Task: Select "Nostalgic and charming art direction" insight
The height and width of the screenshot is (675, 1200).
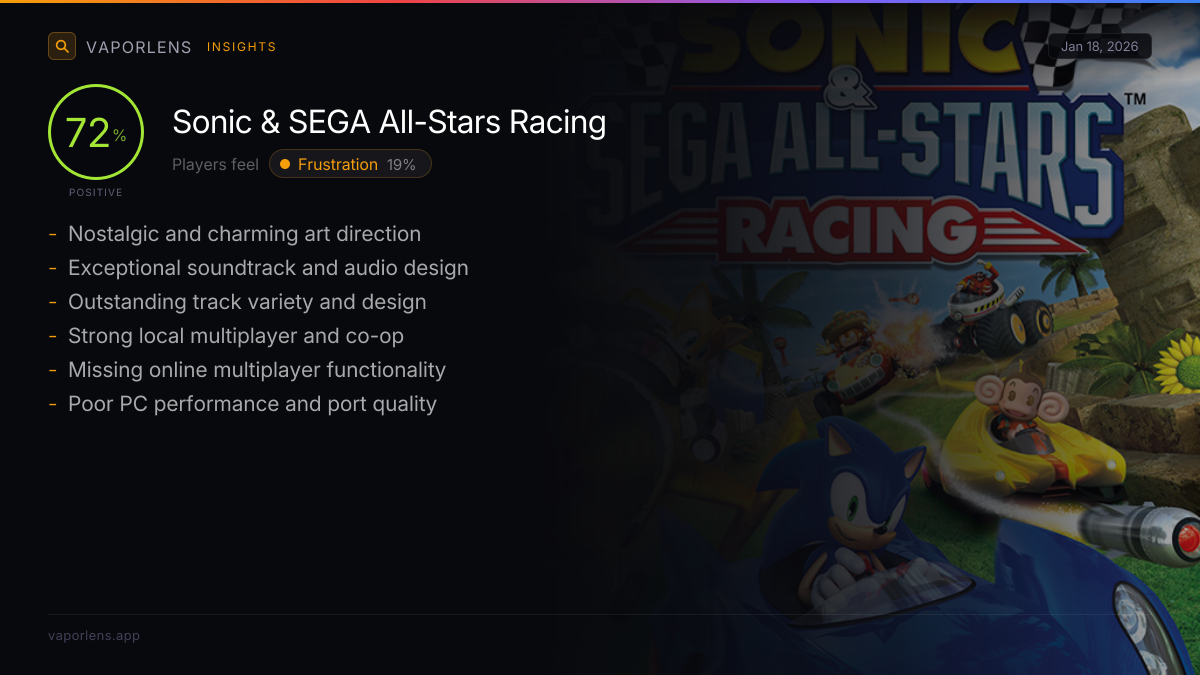Action: coord(244,234)
